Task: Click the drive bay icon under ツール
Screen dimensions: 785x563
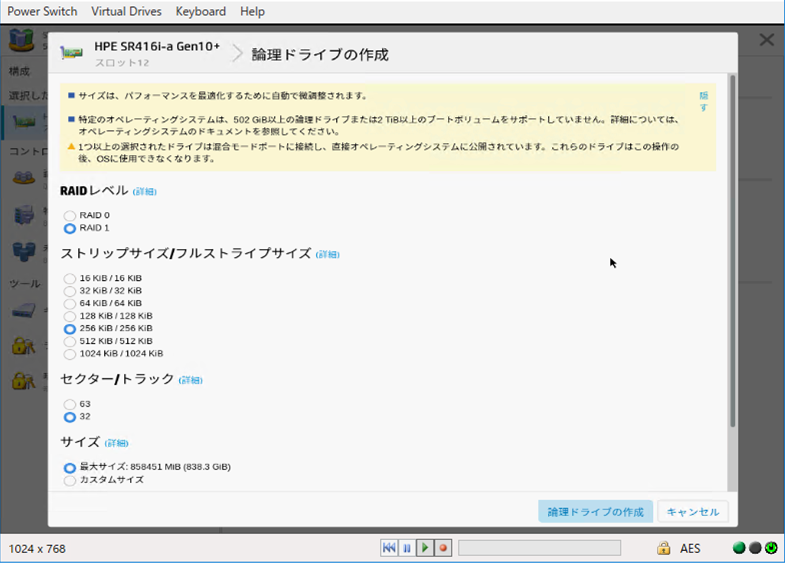Action: (24, 310)
